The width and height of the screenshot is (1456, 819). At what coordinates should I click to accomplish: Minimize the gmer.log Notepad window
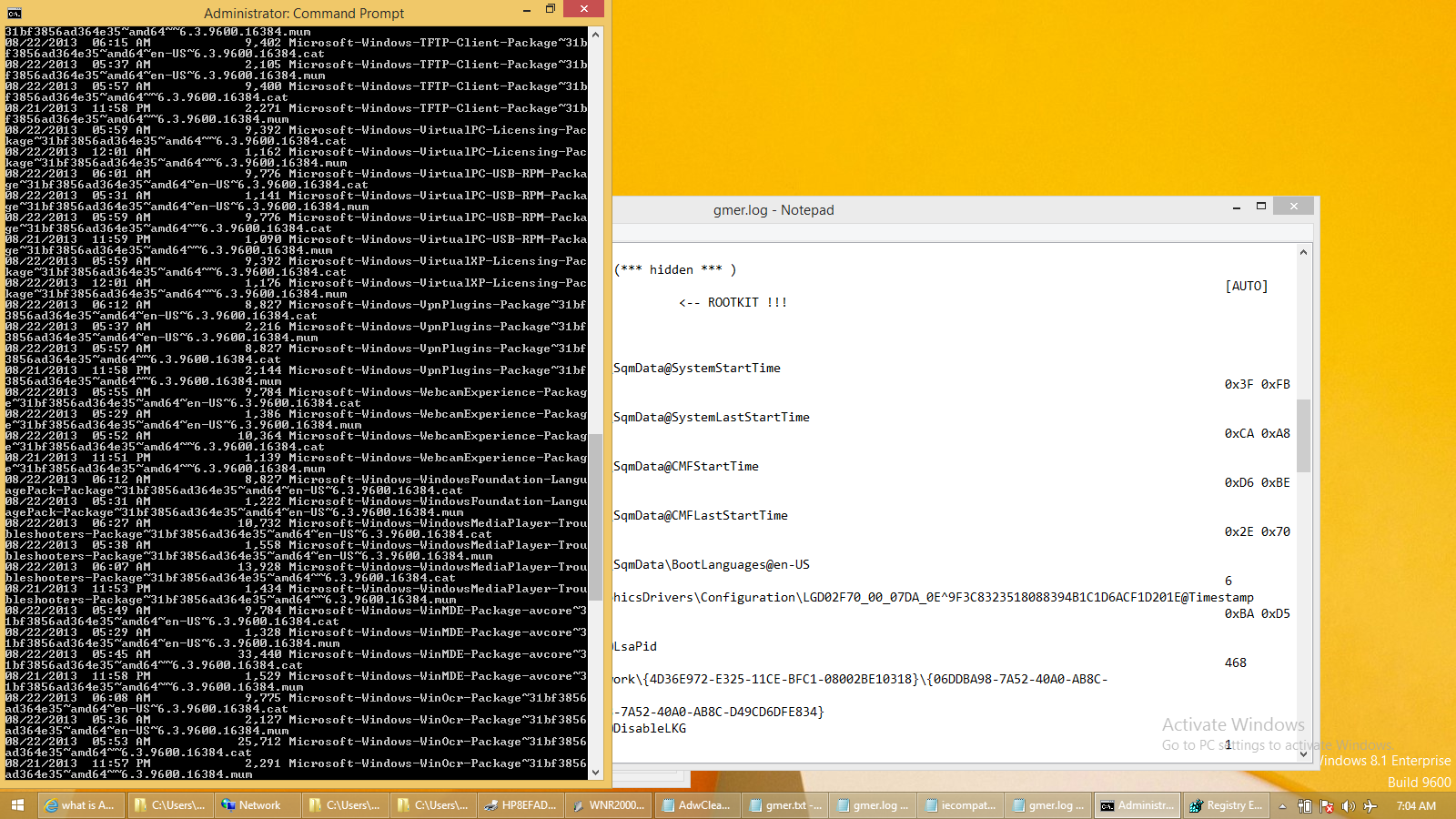tap(1237, 207)
